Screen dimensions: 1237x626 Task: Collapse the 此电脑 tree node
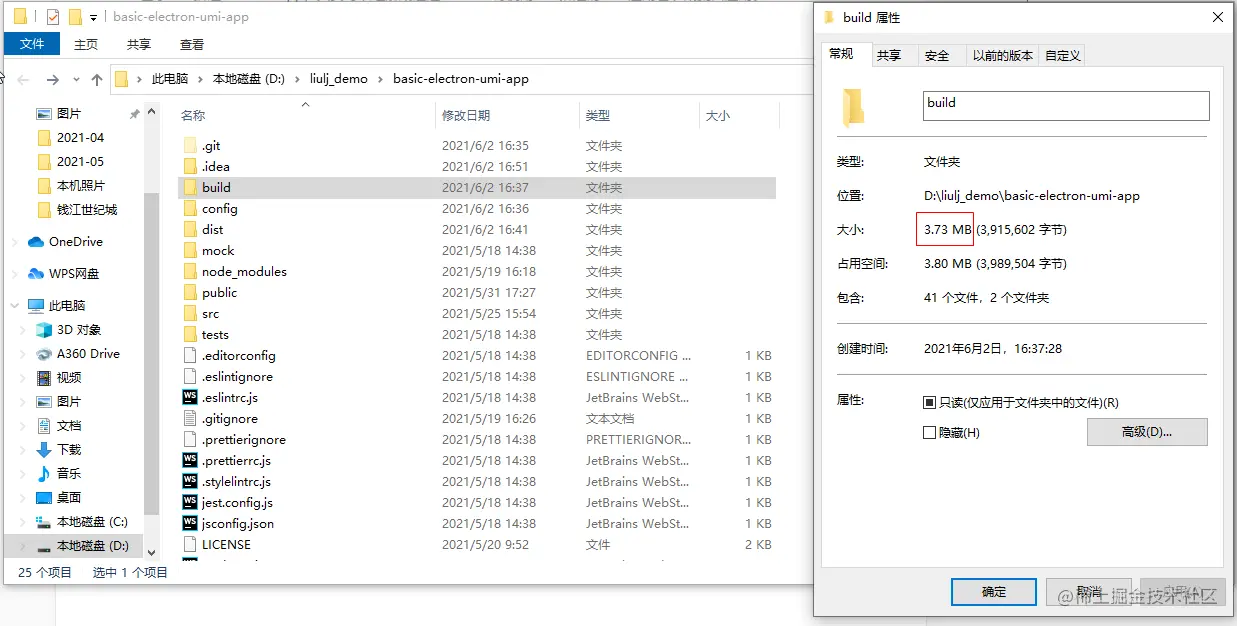pos(14,306)
